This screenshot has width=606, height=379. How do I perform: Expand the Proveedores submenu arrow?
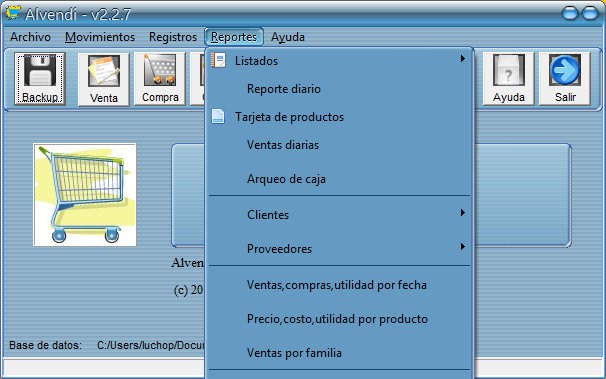(x=462, y=246)
